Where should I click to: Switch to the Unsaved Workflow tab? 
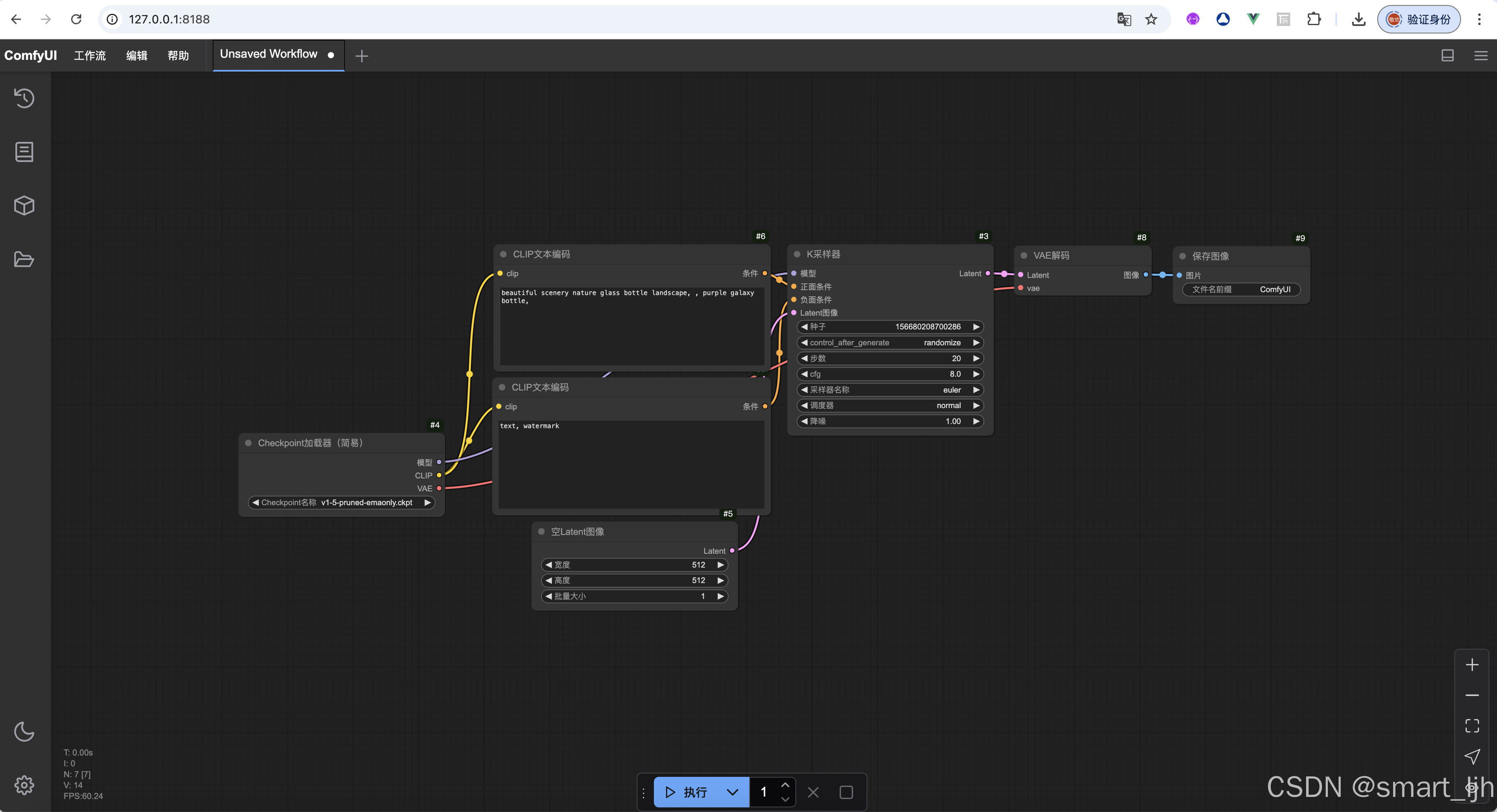point(268,55)
